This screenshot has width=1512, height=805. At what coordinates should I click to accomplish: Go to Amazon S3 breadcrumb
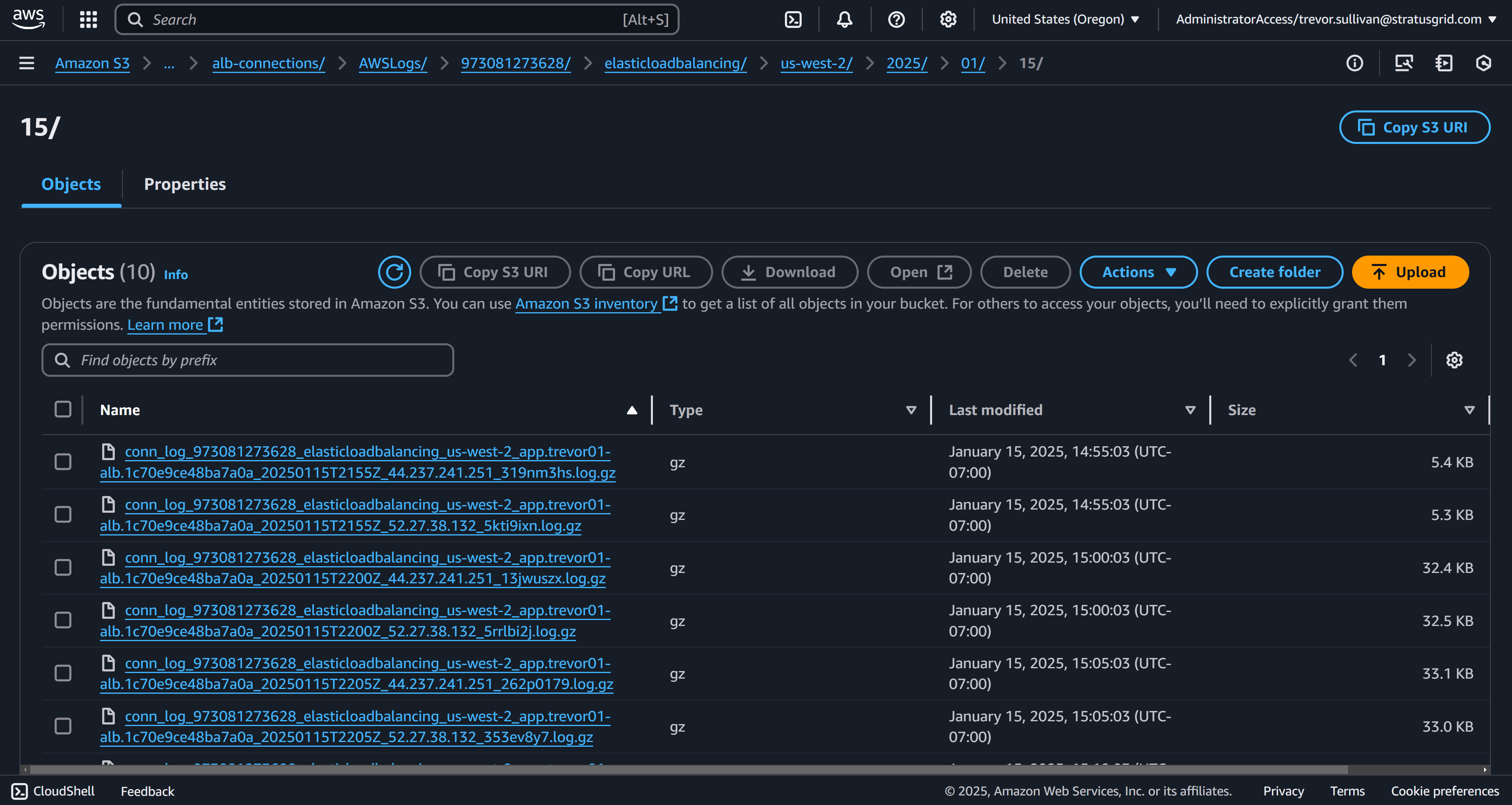coord(92,63)
